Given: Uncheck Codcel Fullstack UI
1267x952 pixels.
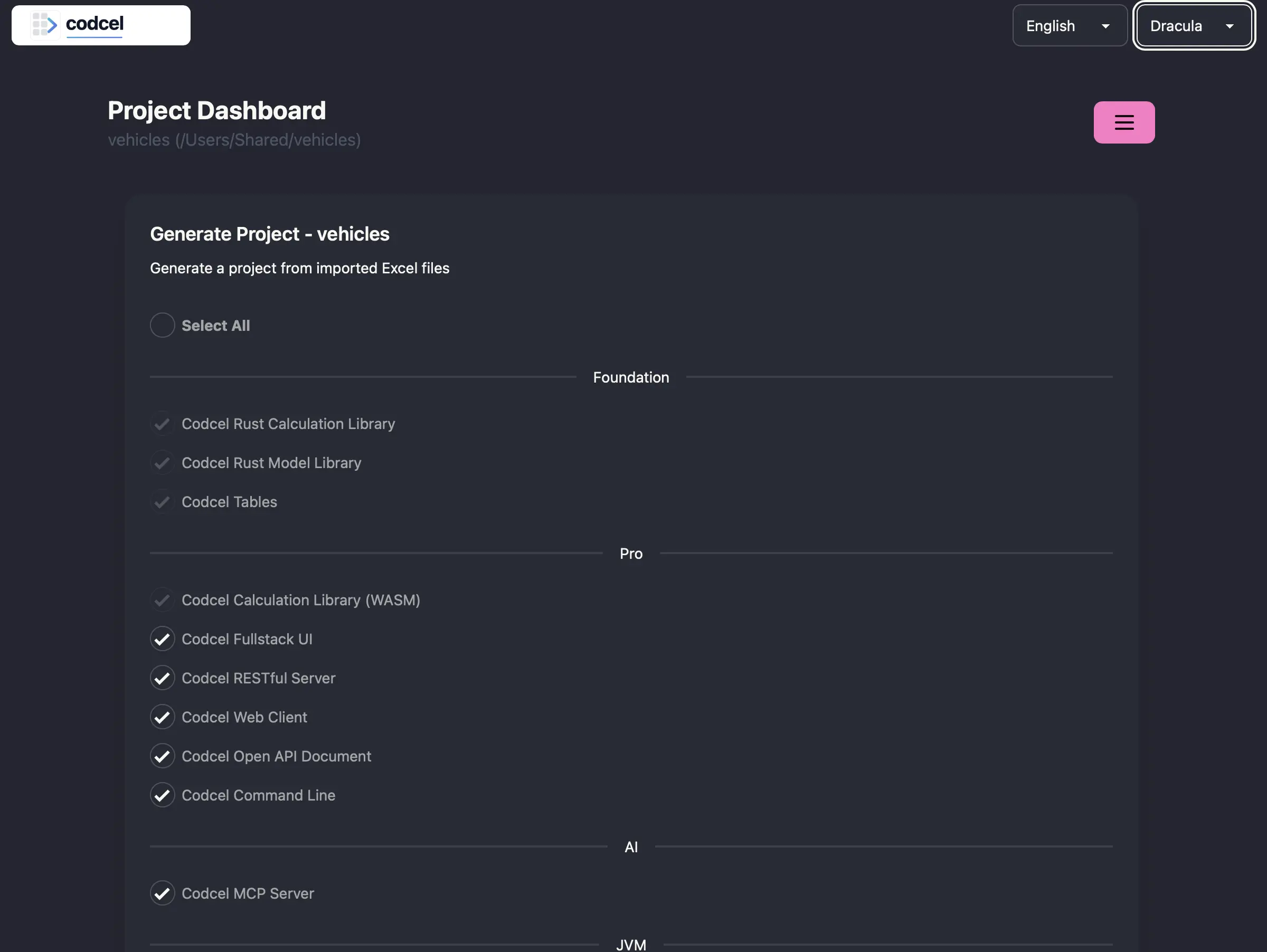Looking at the screenshot, I should tap(162, 639).
